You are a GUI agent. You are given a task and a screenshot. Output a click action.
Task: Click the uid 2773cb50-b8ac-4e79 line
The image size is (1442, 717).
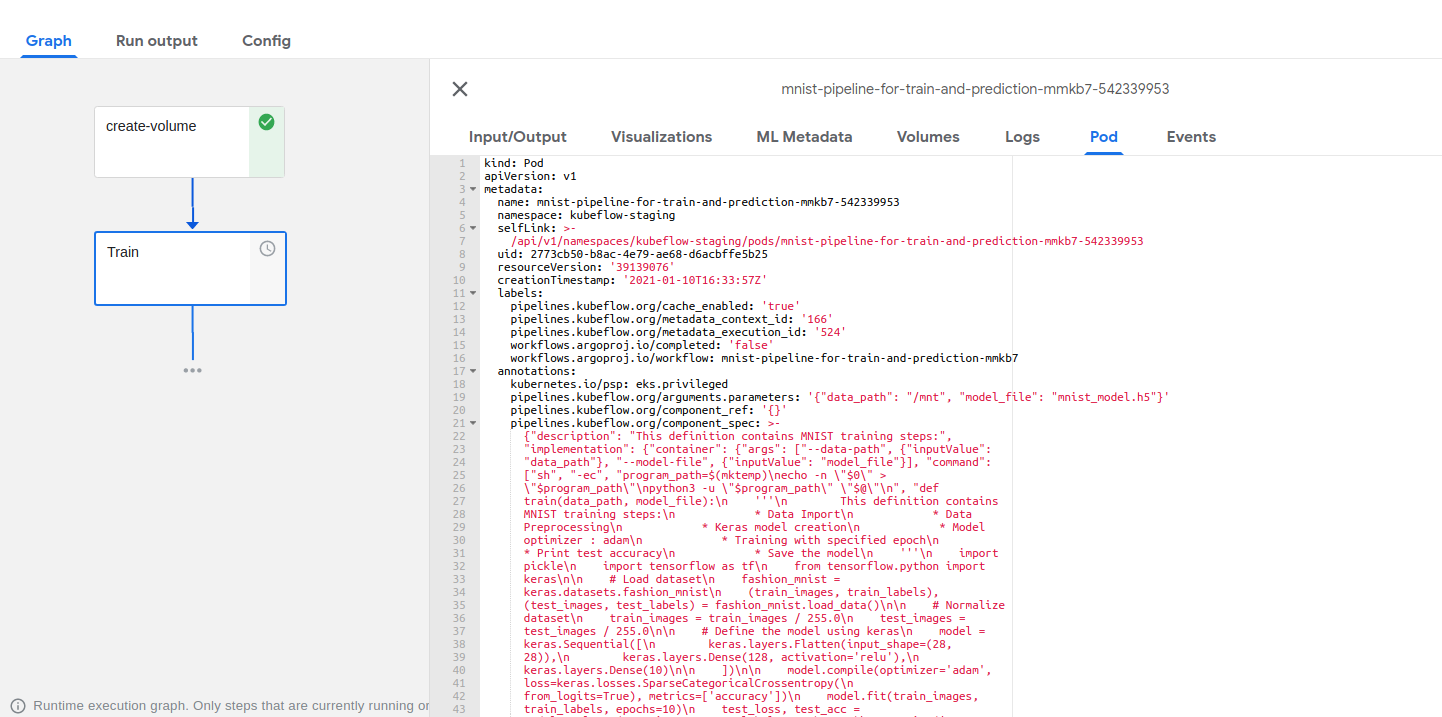tap(632, 254)
